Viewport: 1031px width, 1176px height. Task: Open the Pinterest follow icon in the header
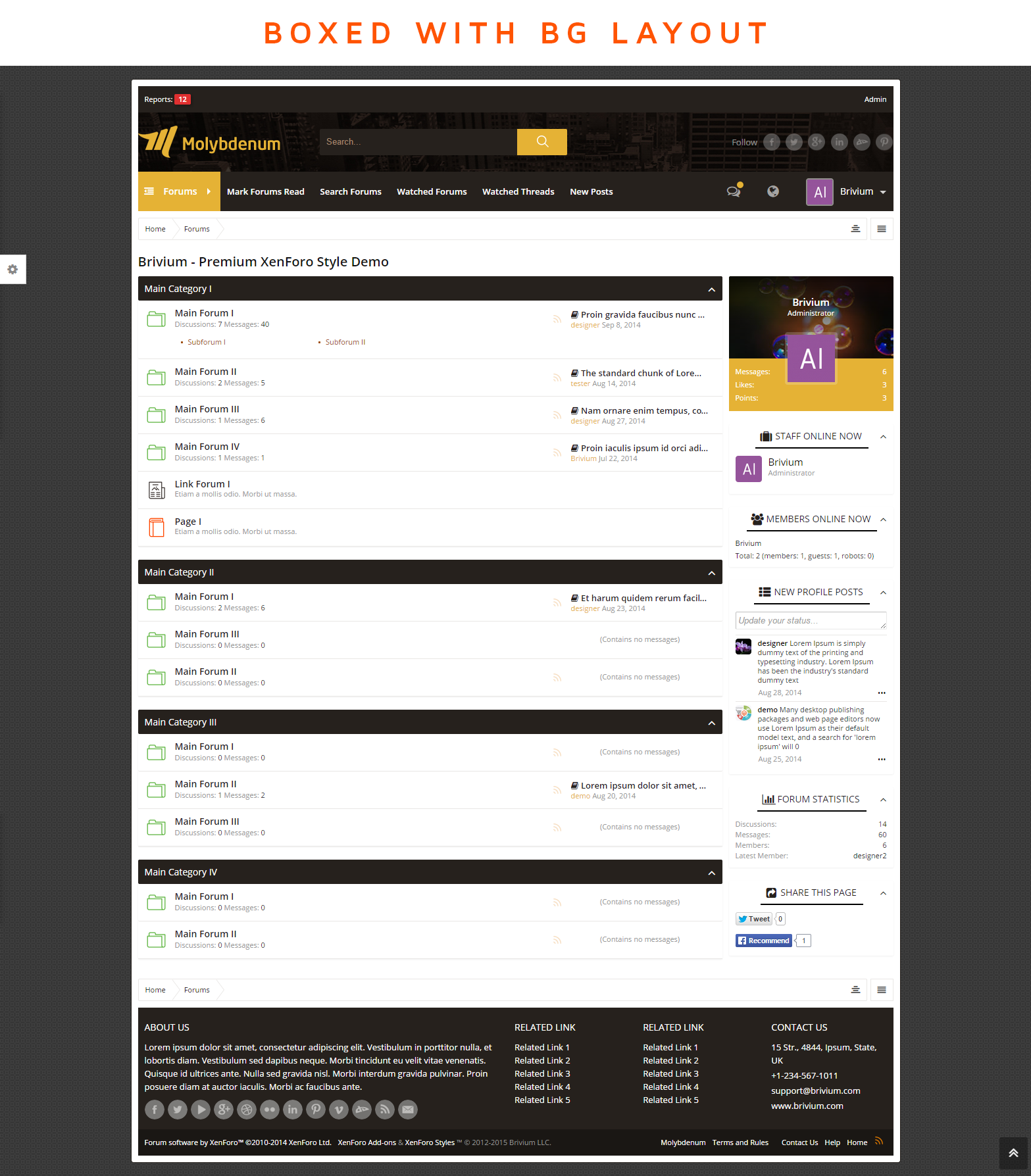click(884, 142)
